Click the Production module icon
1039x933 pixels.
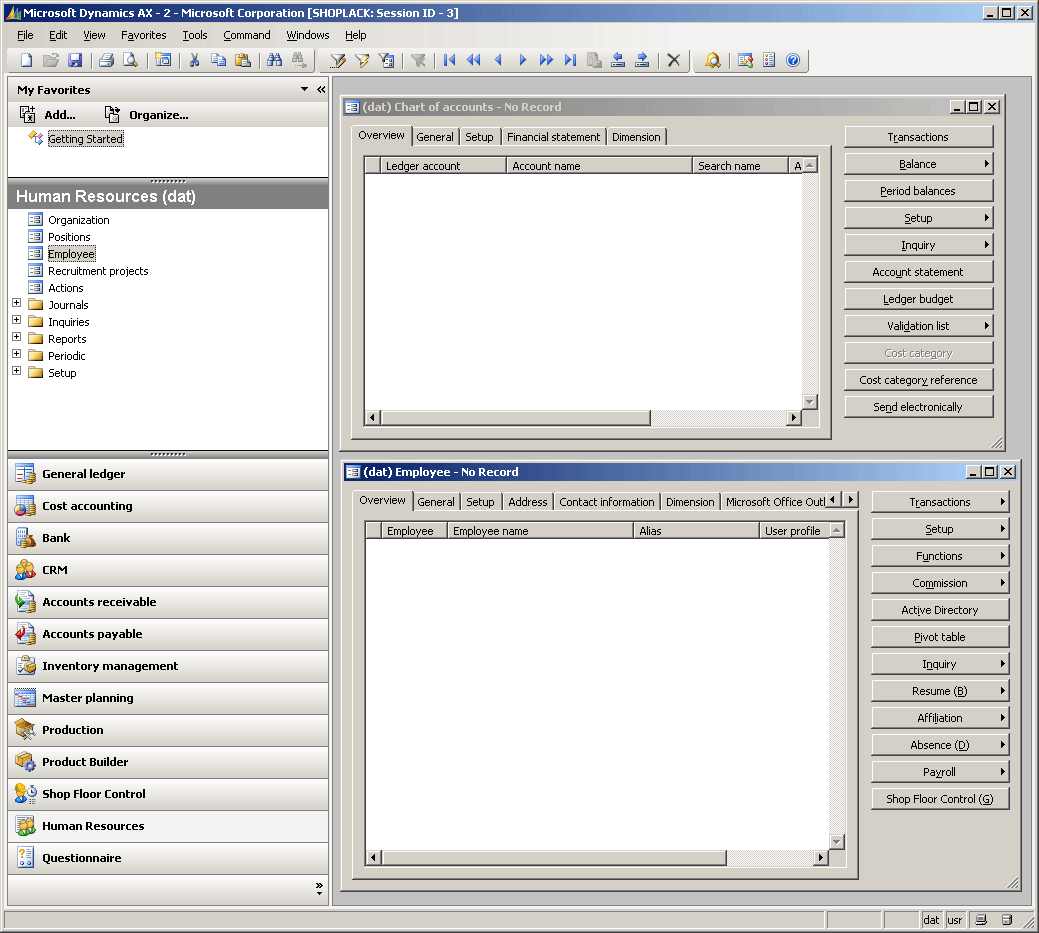point(25,730)
